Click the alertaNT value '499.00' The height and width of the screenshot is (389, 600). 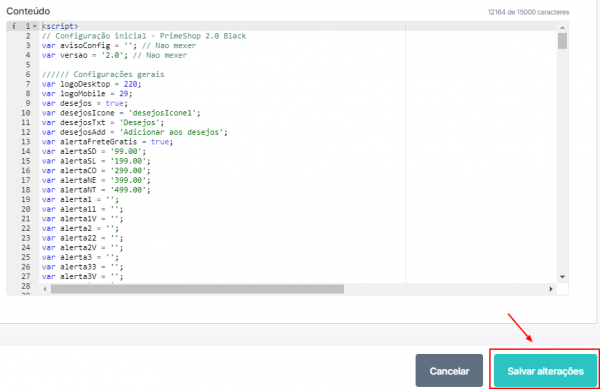pyautogui.click(x=128, y=190)
